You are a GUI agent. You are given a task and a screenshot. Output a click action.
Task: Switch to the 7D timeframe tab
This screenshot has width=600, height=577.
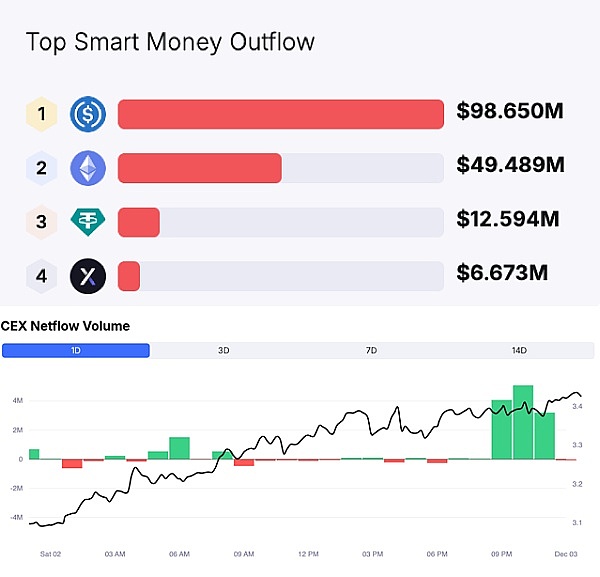pyautogui.click(x=372, y=350)
